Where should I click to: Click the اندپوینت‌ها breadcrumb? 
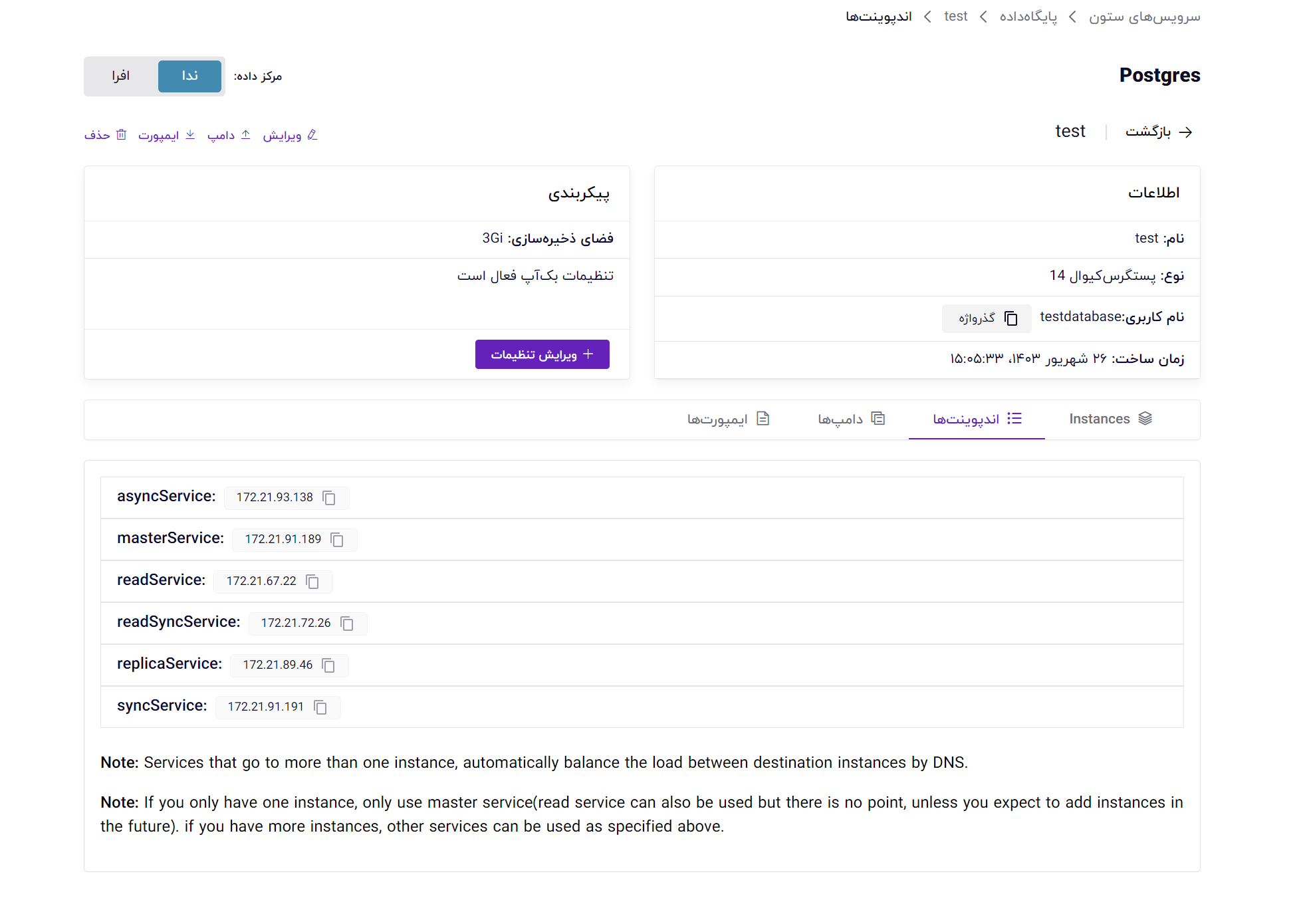[879, 17]
